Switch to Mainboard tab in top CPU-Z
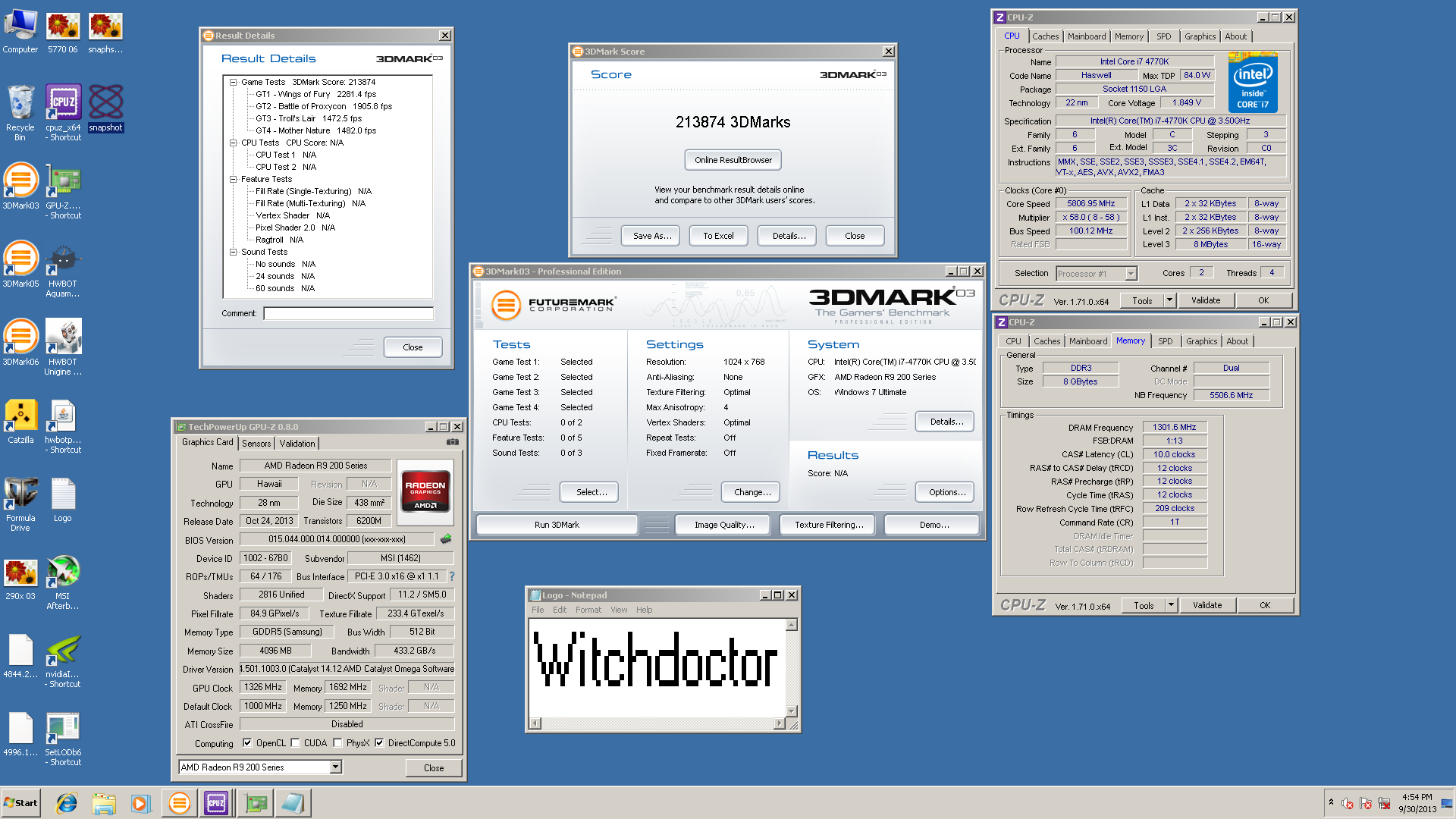This screenshot has height=819, width=1456. click(x=1087, y=36)
